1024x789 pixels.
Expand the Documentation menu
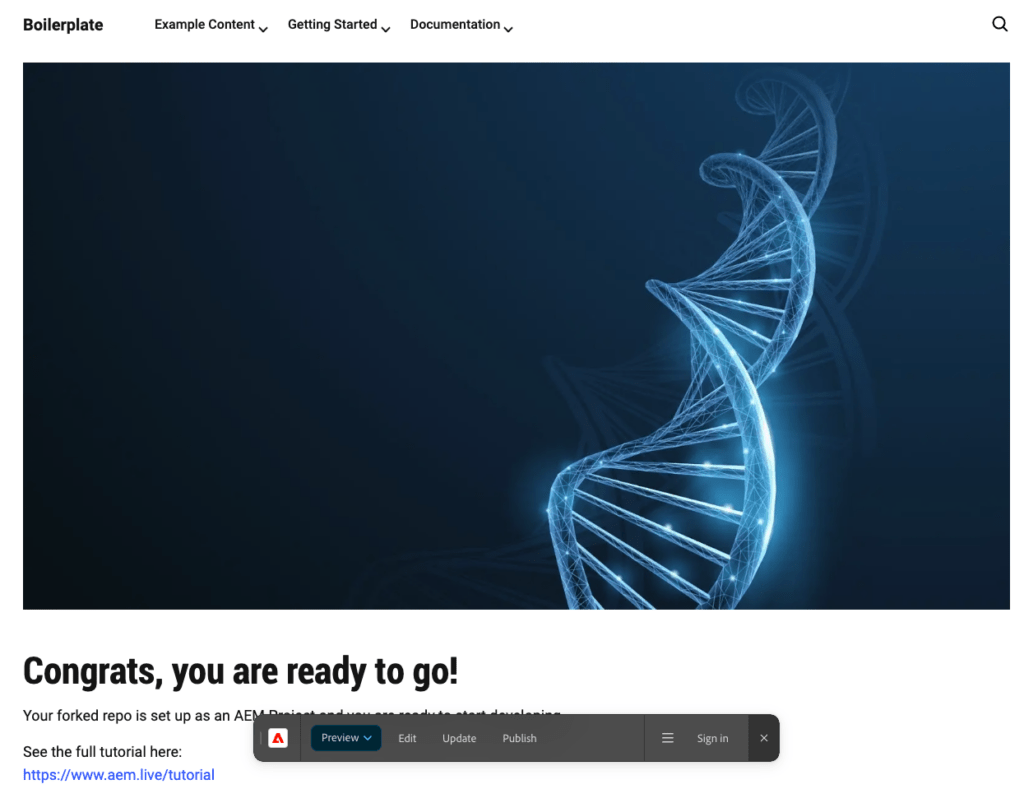click(461, 25)
